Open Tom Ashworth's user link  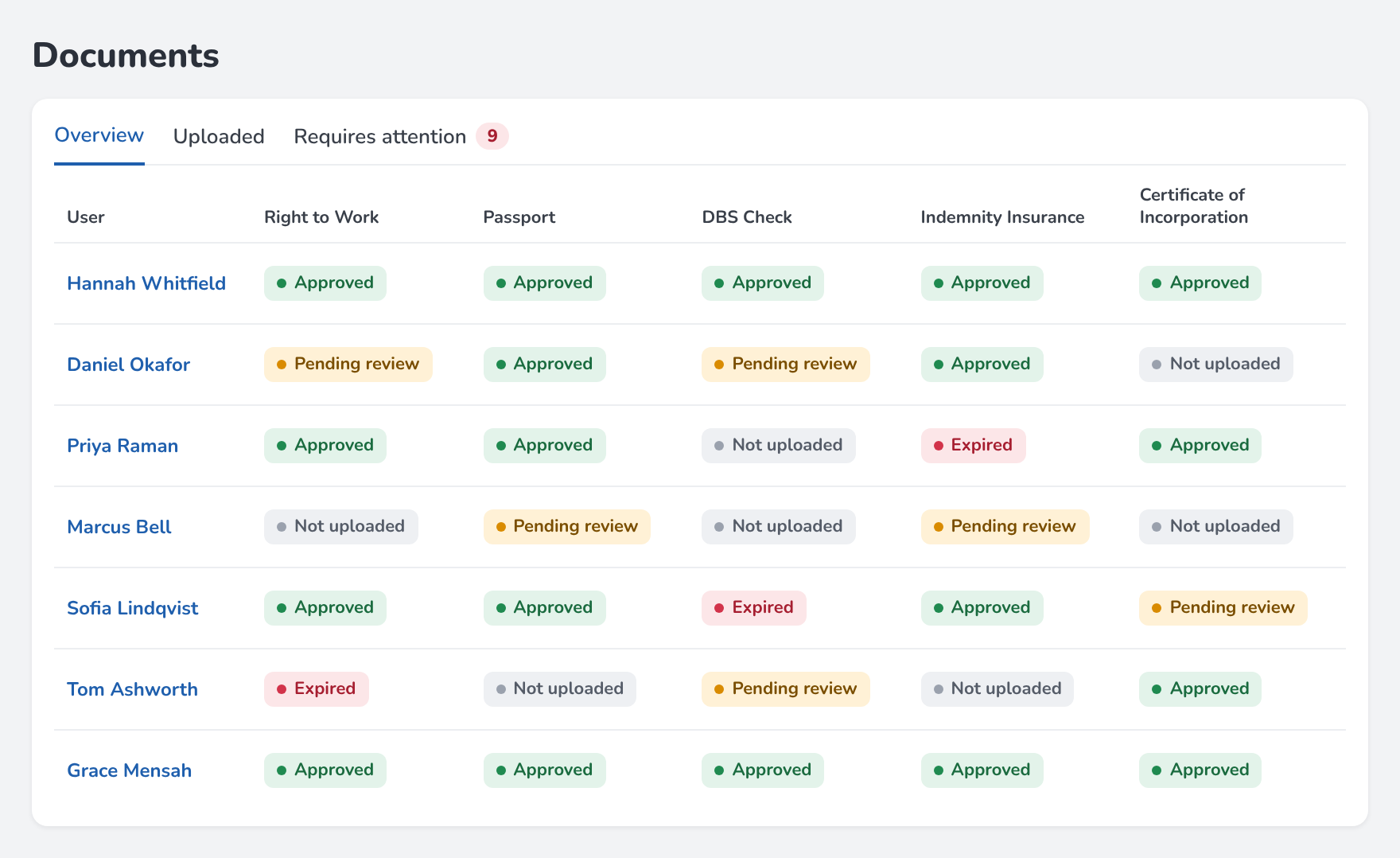coord(132,689)
